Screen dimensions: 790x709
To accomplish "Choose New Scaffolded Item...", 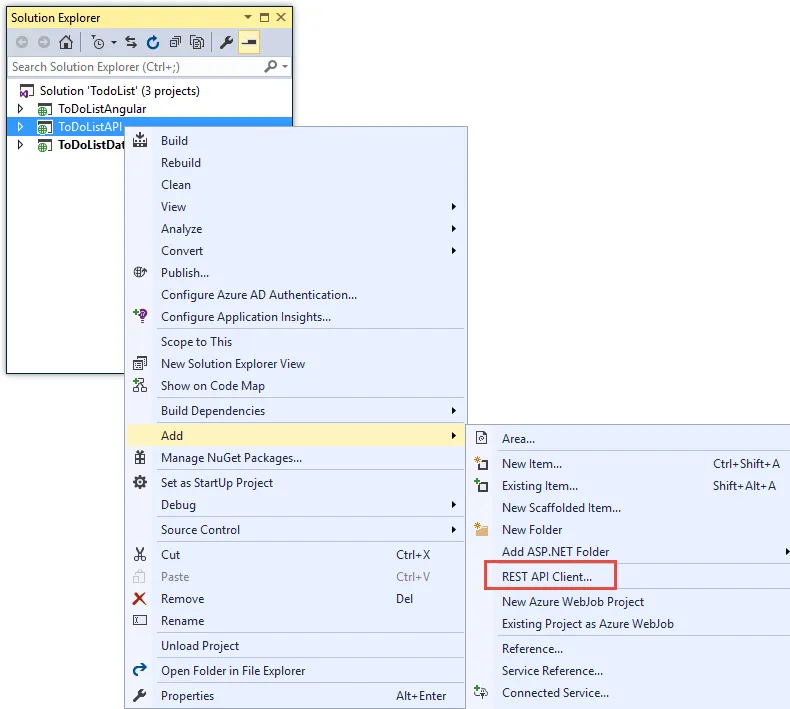I will [561, 507].
